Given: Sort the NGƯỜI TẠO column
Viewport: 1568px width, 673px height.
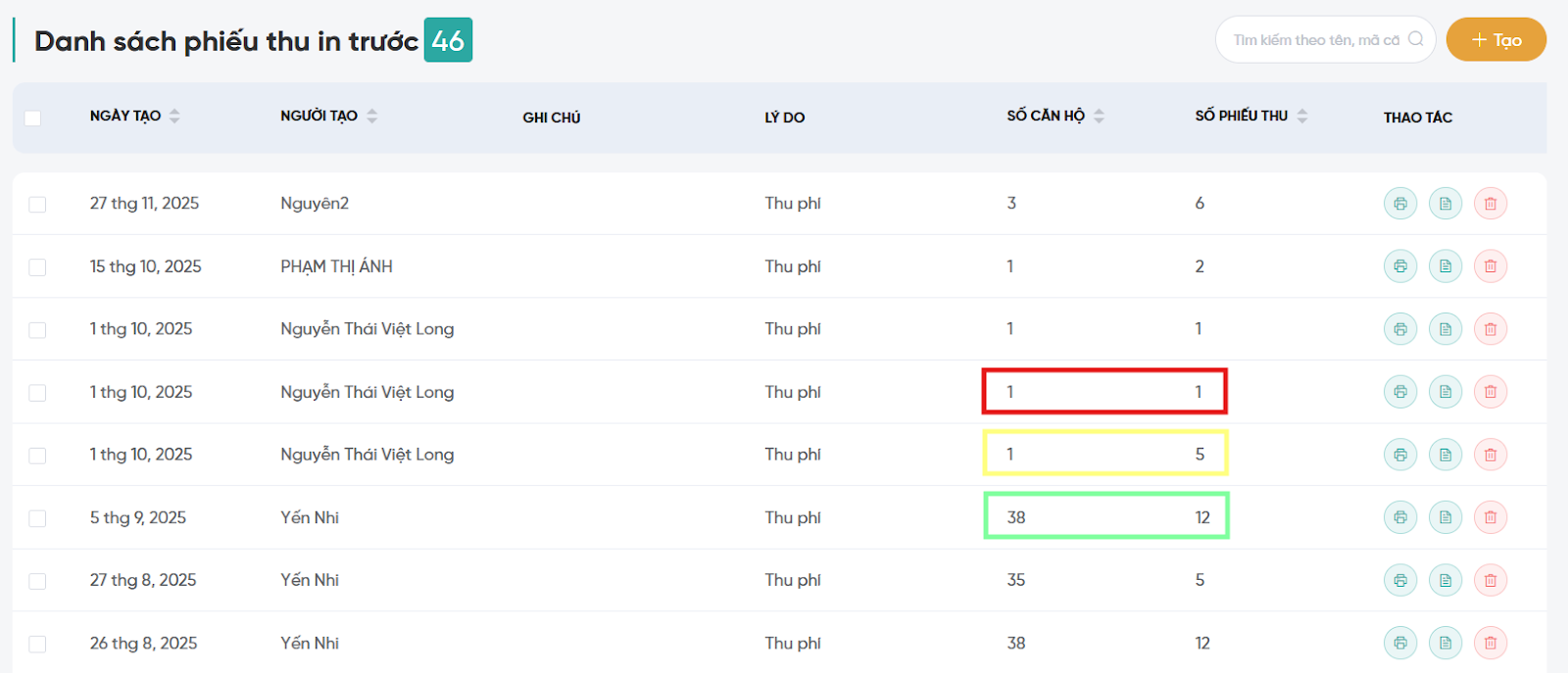Looking at the screenshot, I should click(372, 116).
